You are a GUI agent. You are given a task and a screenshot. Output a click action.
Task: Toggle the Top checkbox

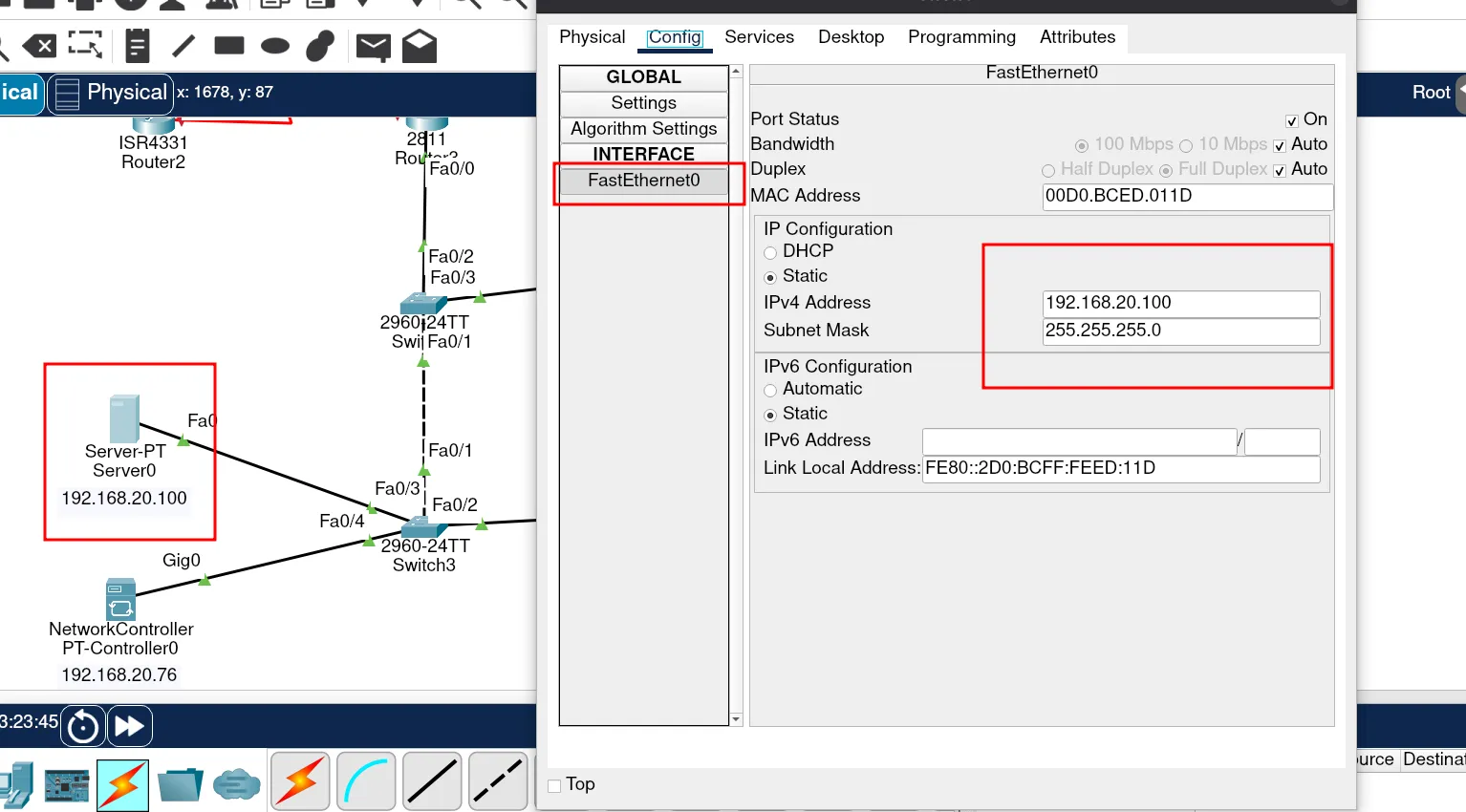click(554, 785)
